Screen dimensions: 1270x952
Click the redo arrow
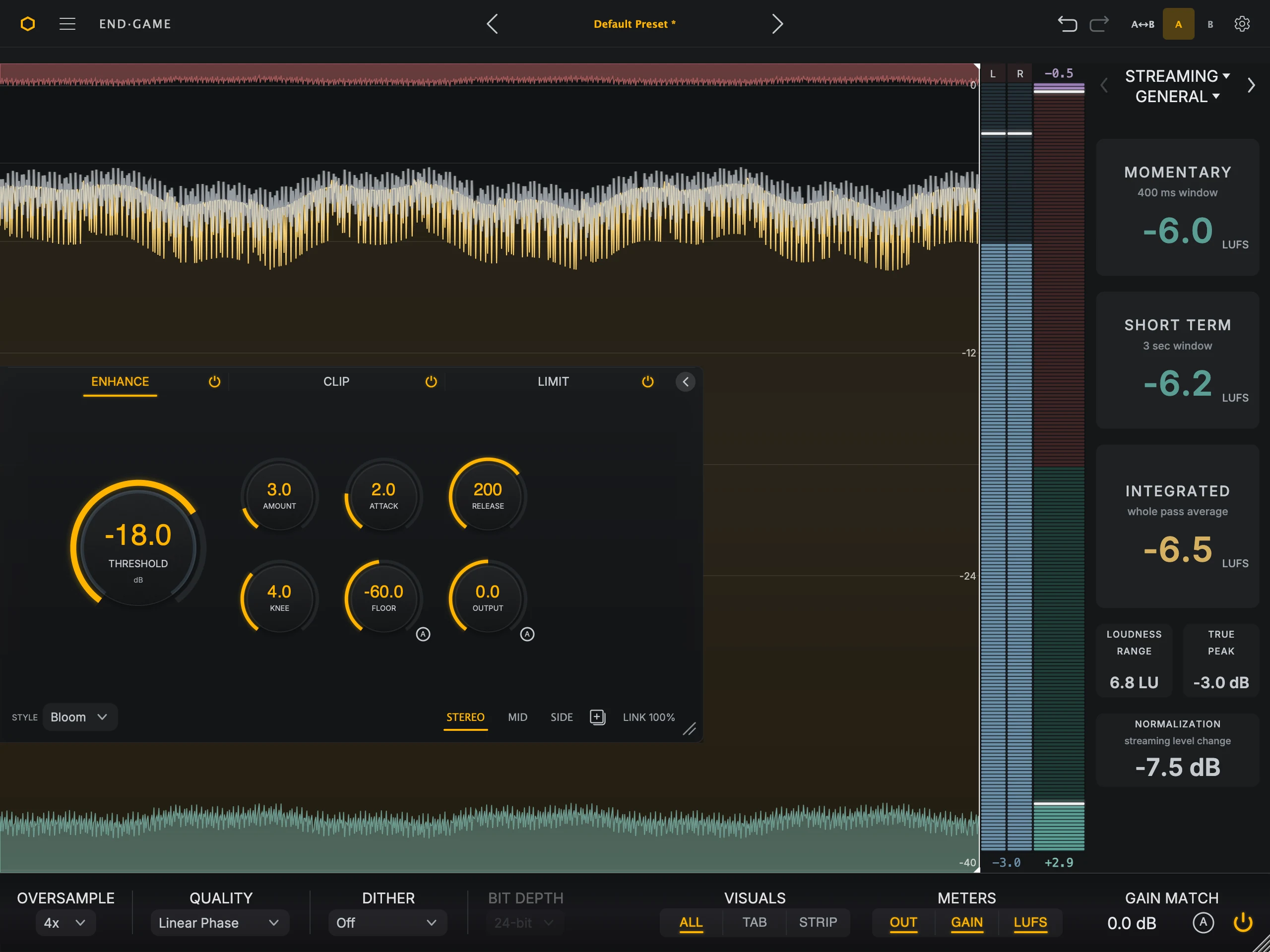(x=1099, y=24)
